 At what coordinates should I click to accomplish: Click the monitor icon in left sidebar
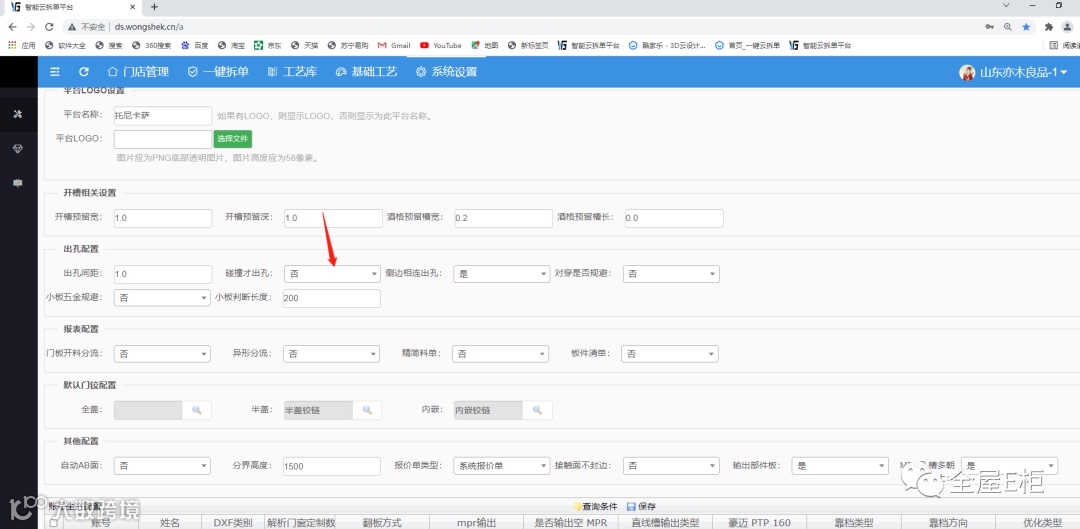point(18,183)
